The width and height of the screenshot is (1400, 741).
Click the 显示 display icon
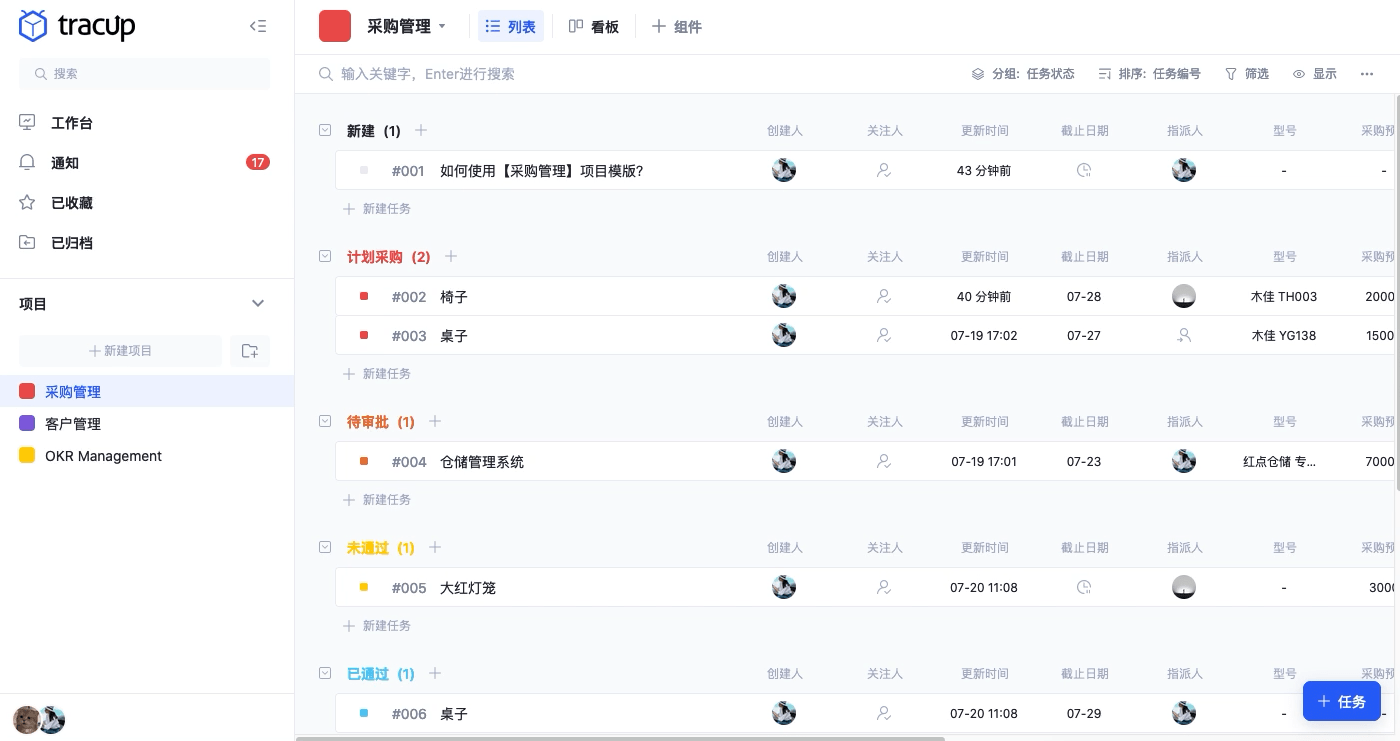point(1299,74)
